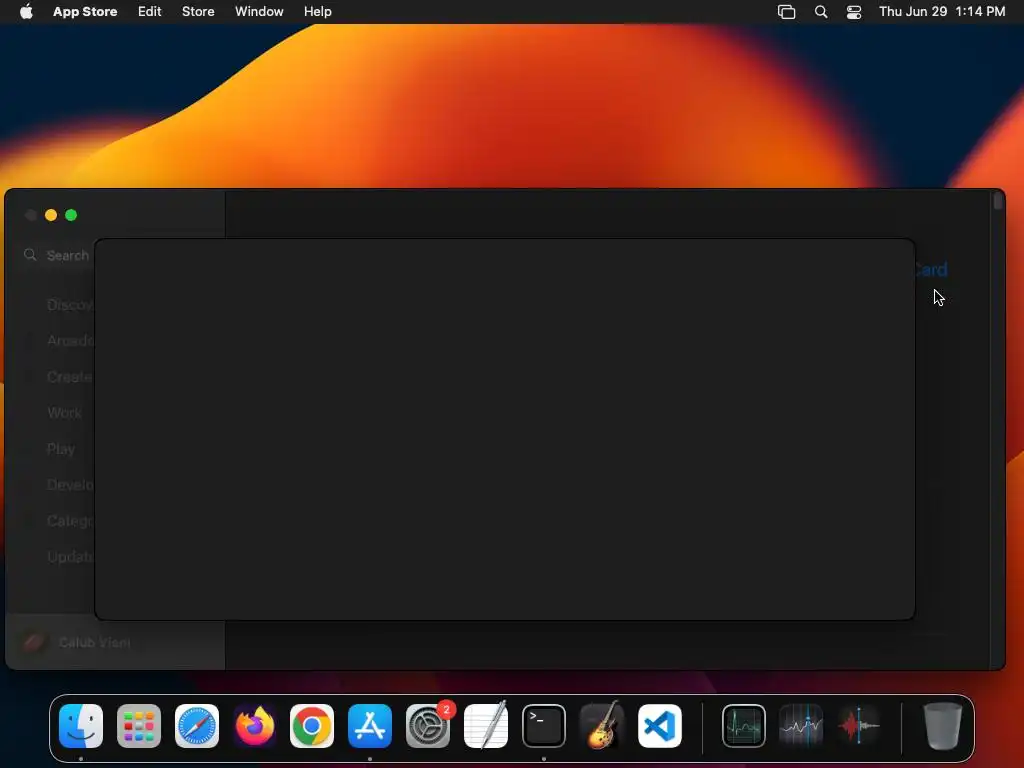Launch Safari from the dock

point(197,726)
